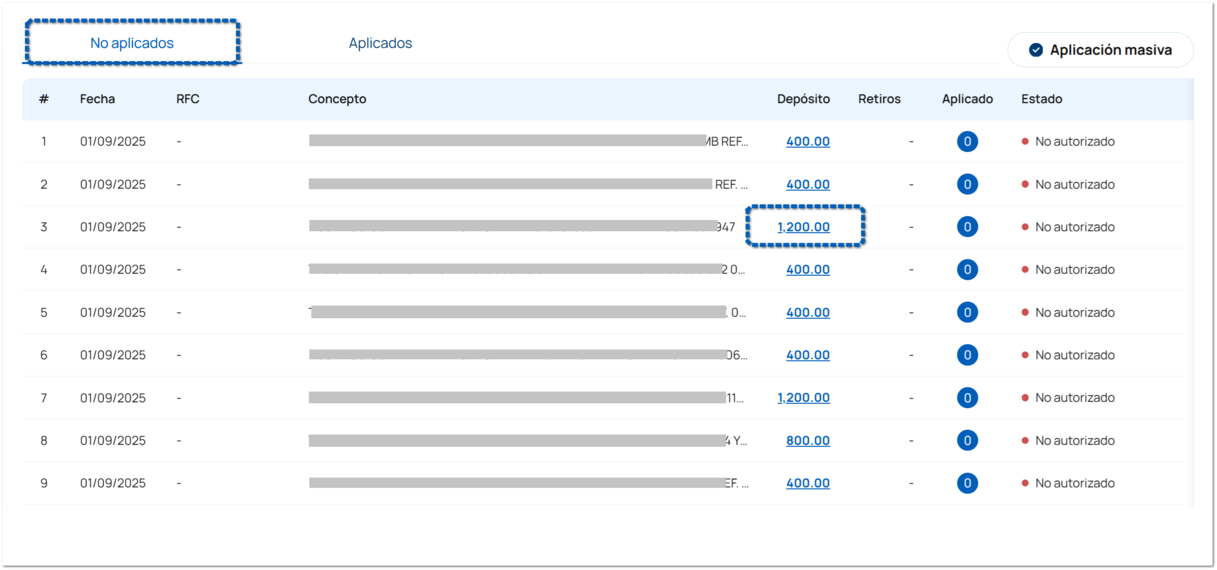The width and height of the screenshot is (1217, 570).
Task: Click the Aplicado count badge in row 9
Action: [967, 484]
